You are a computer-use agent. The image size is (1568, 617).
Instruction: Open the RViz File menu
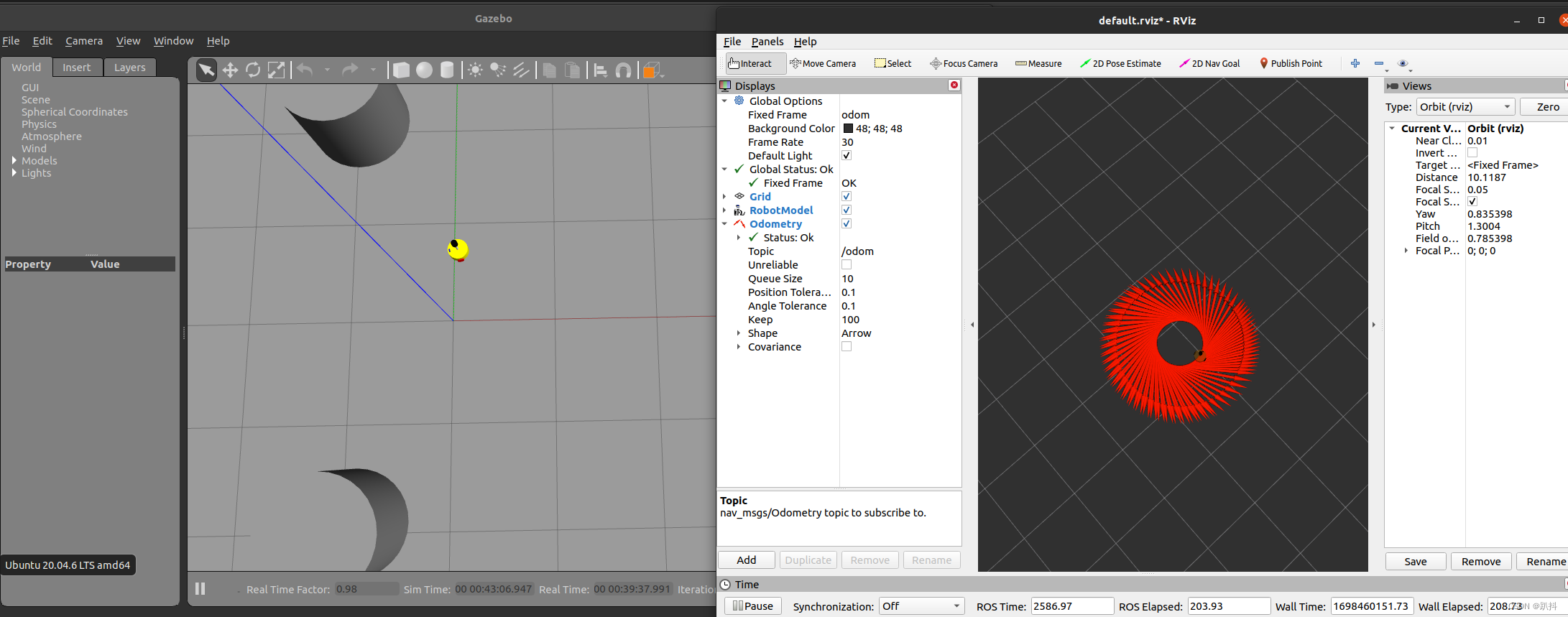[732, 42]
